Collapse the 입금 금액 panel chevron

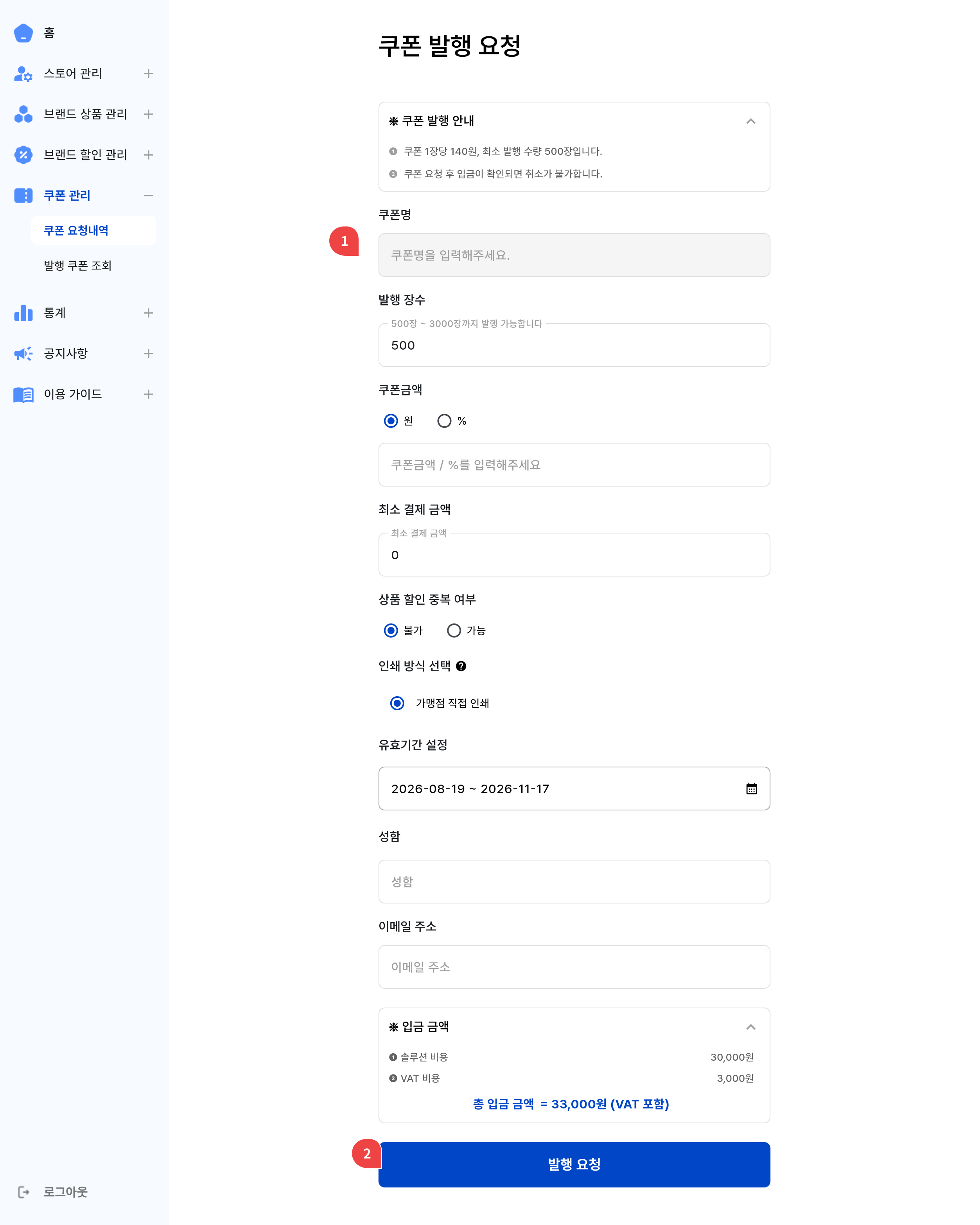[750, 1027]
